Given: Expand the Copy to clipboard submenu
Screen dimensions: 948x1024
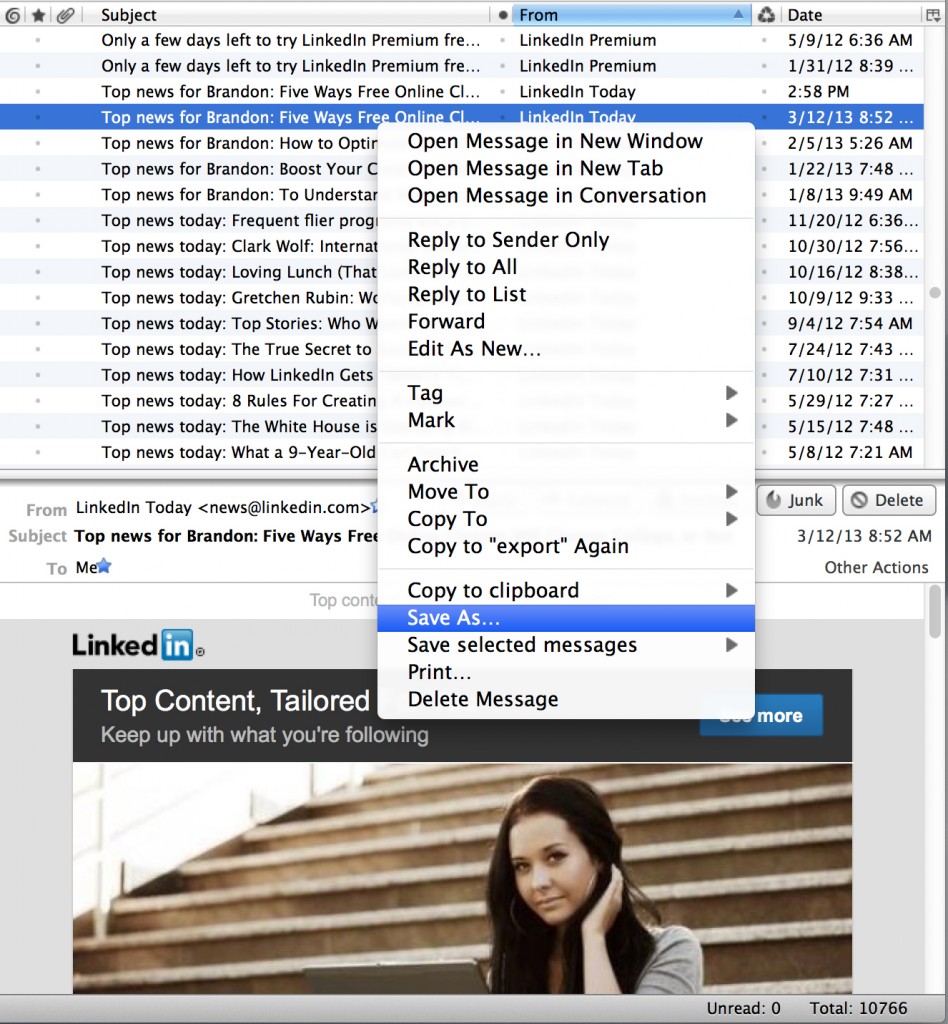Looking at the screenshot, I should [x=566, y=590].
